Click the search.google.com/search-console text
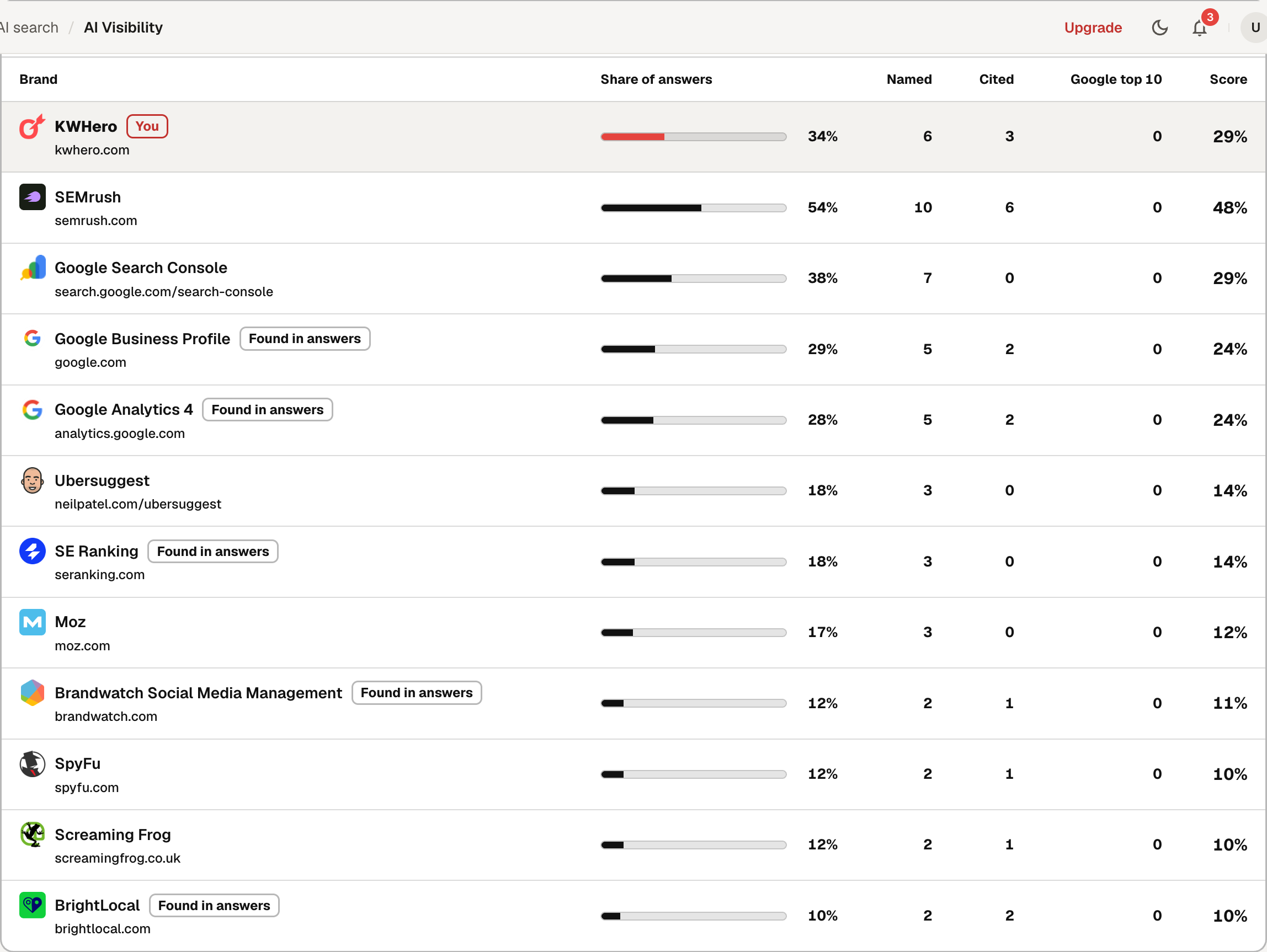The width and height of the screenshot is (1267, 952). coord(164,291)
